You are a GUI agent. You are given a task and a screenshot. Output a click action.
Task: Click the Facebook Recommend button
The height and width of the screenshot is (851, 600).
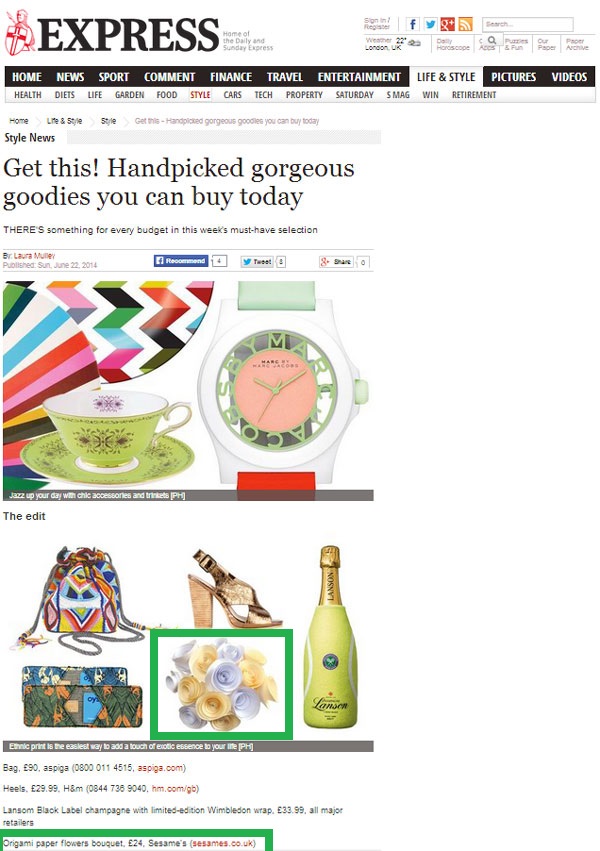[181, 261]
